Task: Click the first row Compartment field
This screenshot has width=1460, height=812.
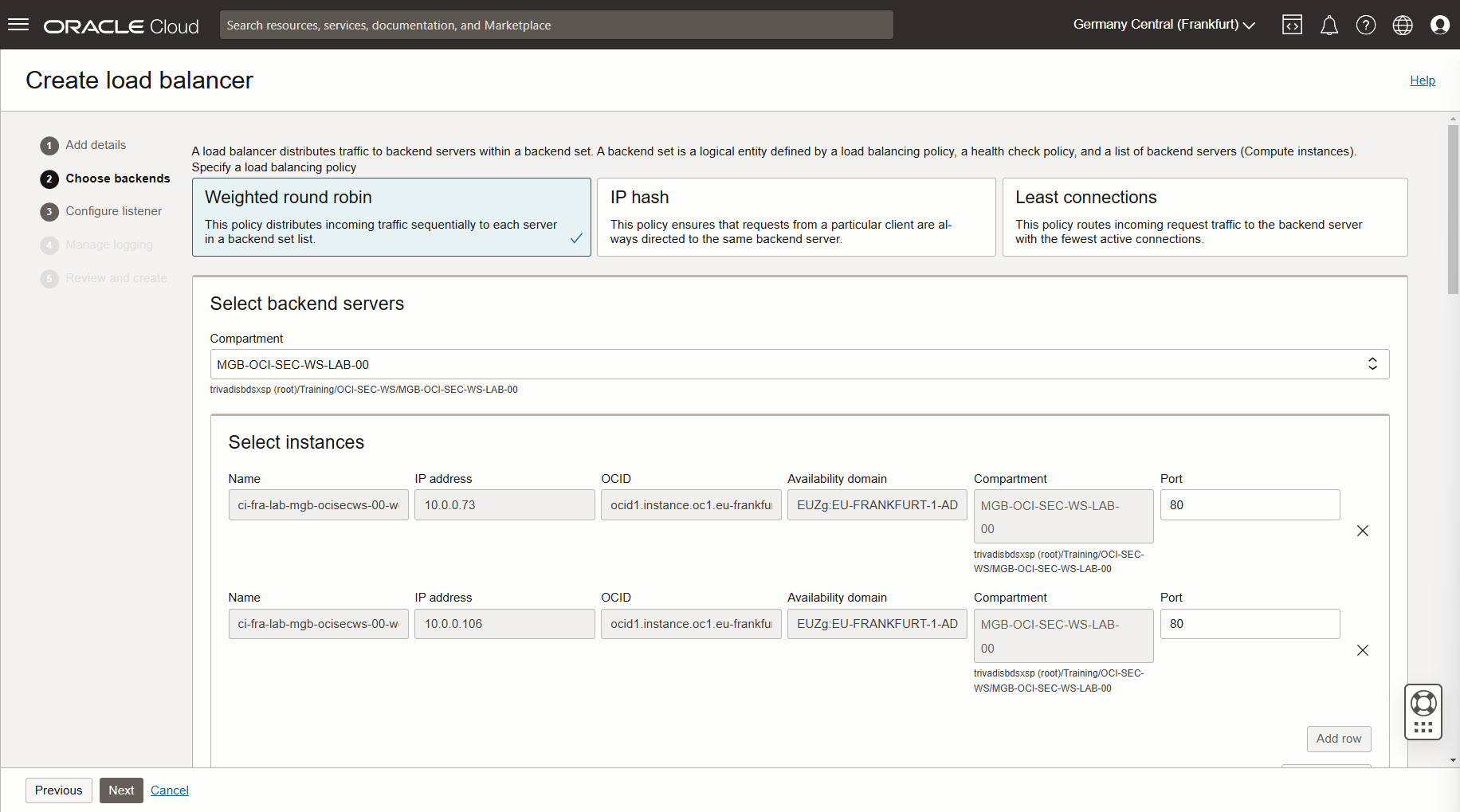Action: pyautogui.click(x=1064, y=516)
